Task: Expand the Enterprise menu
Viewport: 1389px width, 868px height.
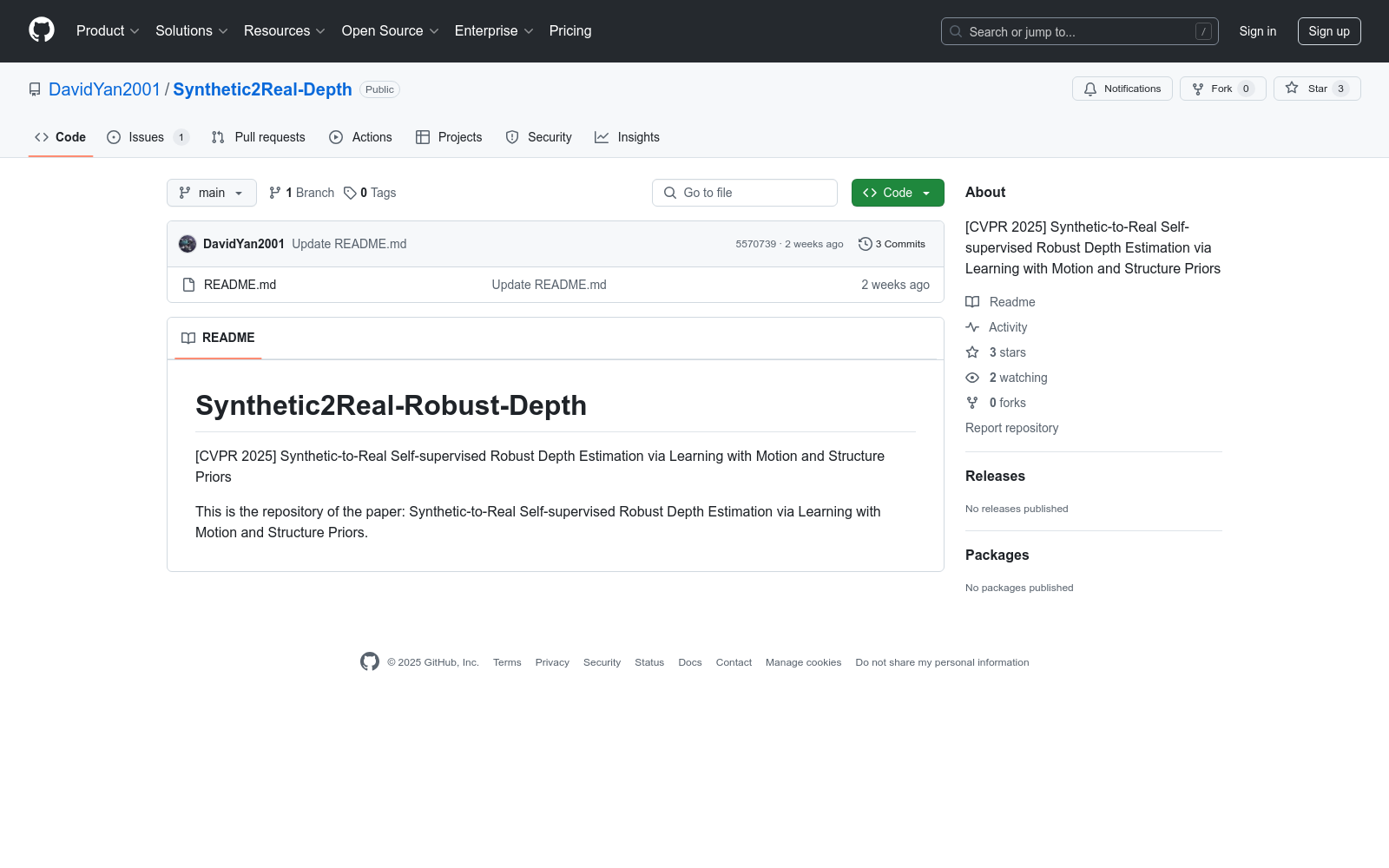Action: (494, 30)
